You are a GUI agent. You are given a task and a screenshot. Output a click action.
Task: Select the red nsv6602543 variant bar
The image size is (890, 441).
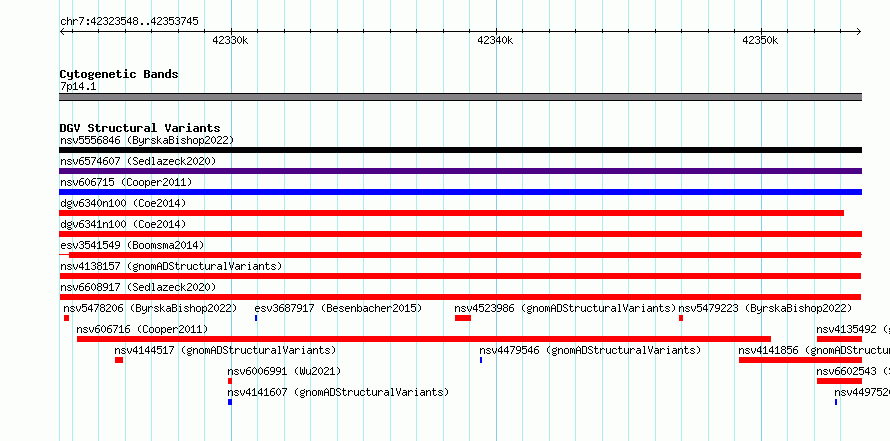839,381
